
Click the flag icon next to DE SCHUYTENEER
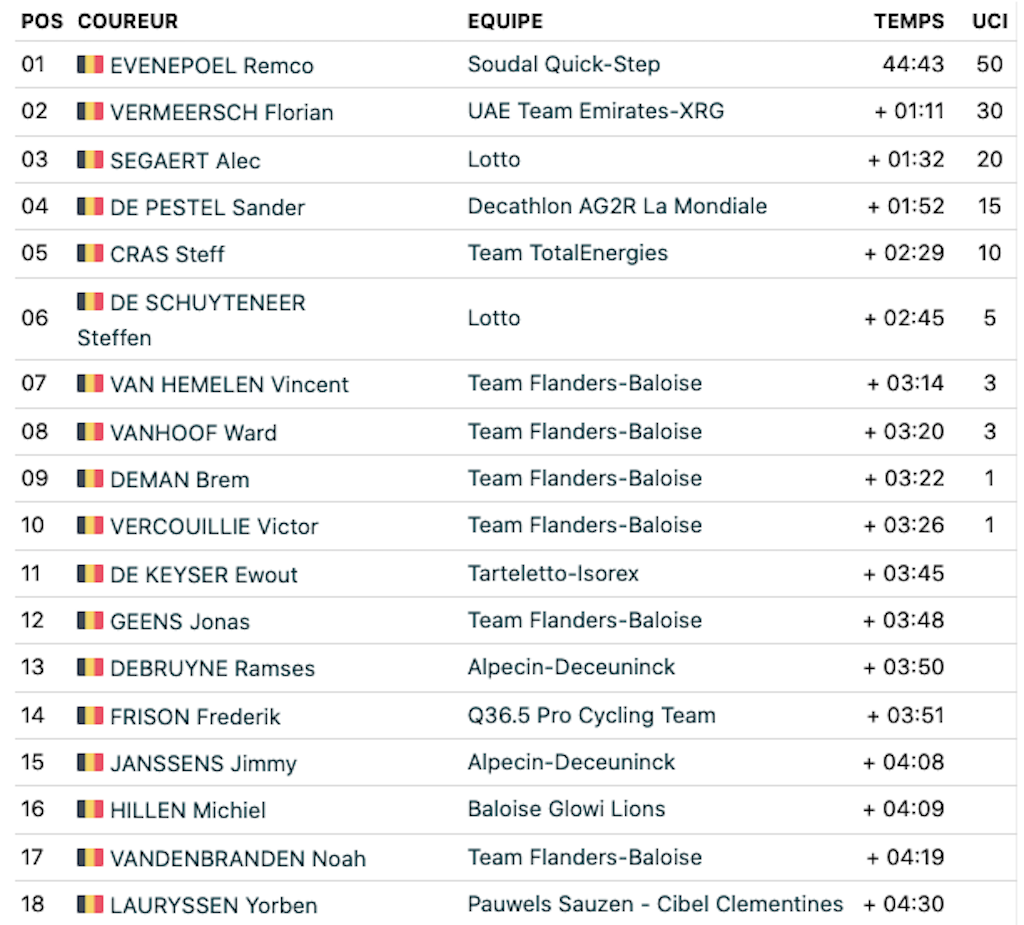[x=90, y=301]
